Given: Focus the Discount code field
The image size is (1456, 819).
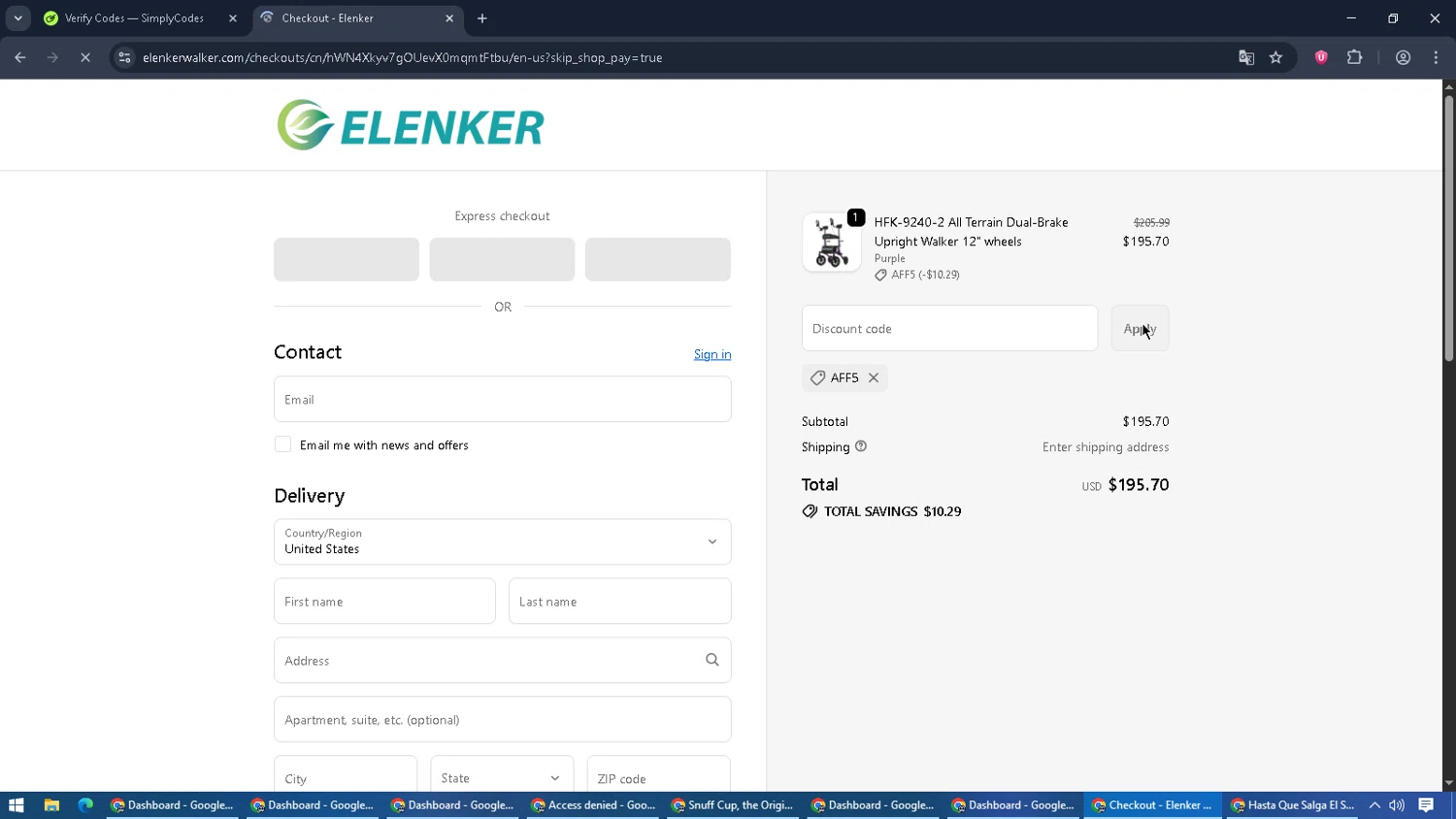Looking at the screenshot, I should pyautogui.click(x=949, y=328).
